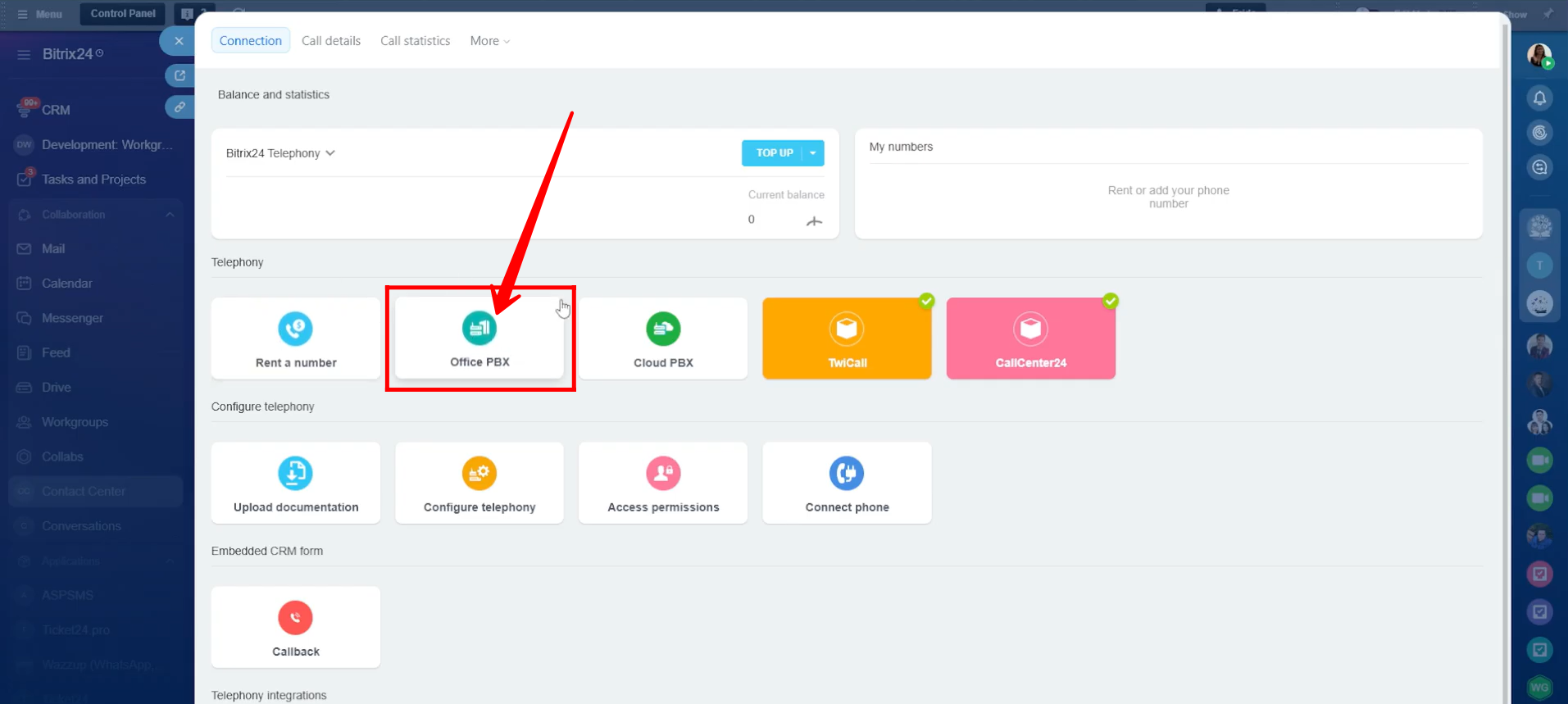Select the TwiCall integration tile
The image size is (1568, 704).
click(847, 338)
